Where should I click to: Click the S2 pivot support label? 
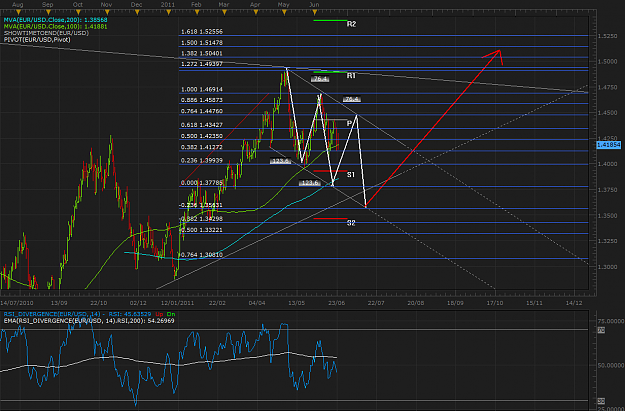coord(351,223)
